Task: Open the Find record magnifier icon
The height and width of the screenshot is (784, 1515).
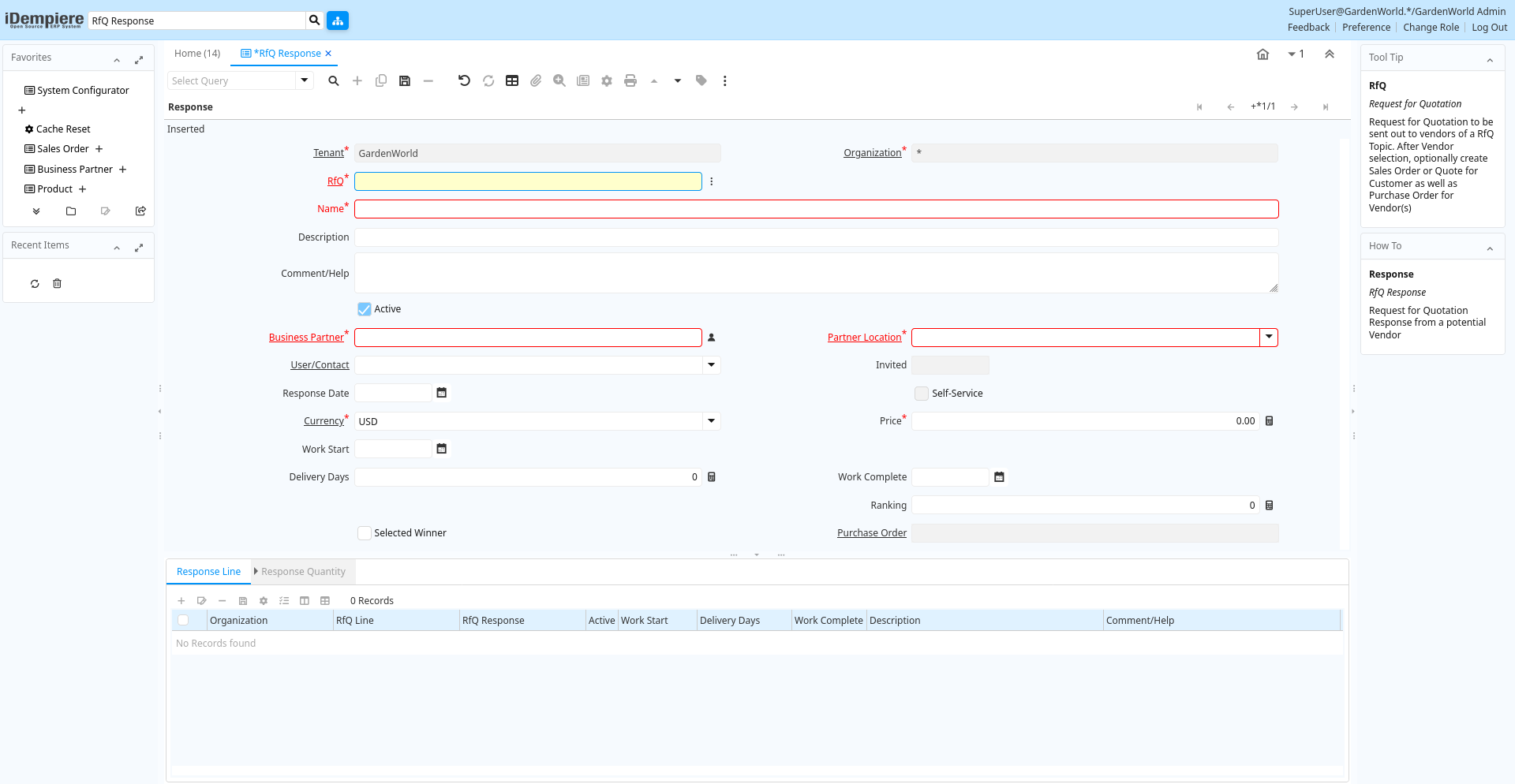Action: tap(334, 80)
